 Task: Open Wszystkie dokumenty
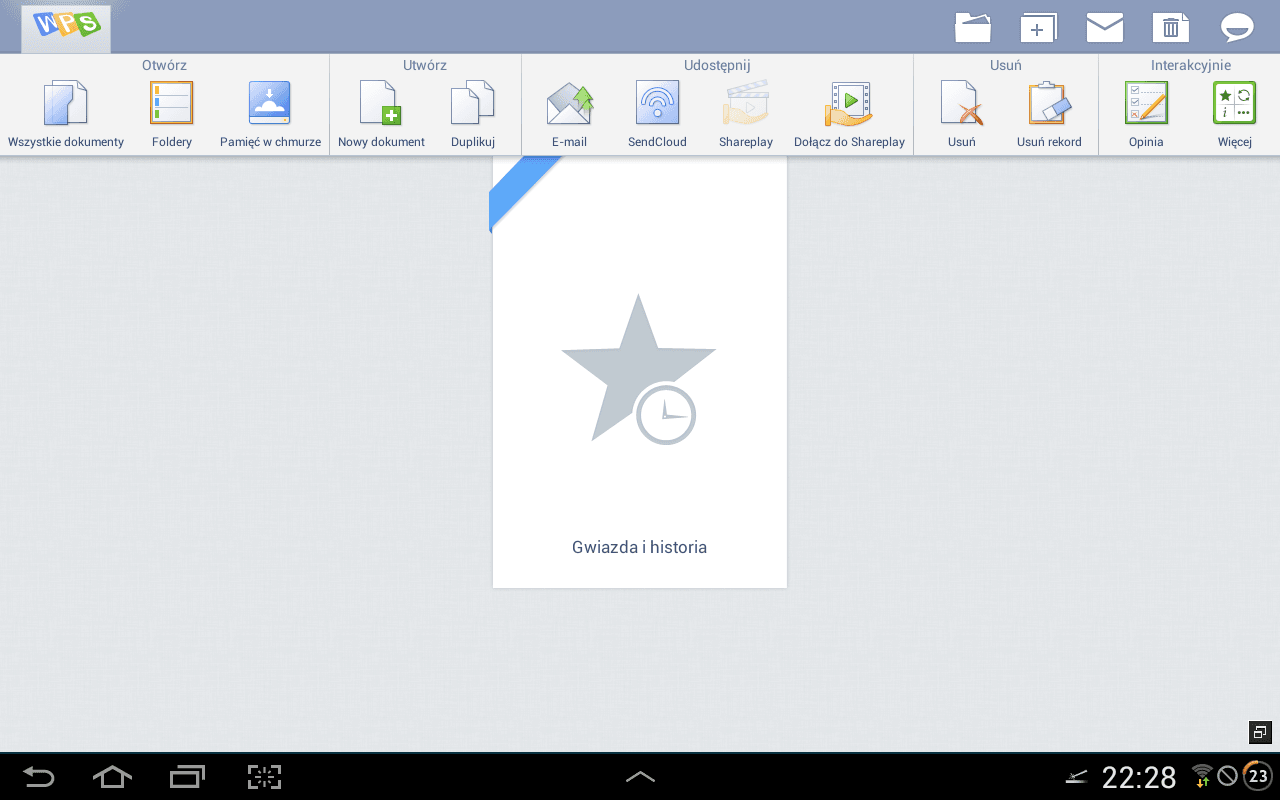[x=66, y=115]
